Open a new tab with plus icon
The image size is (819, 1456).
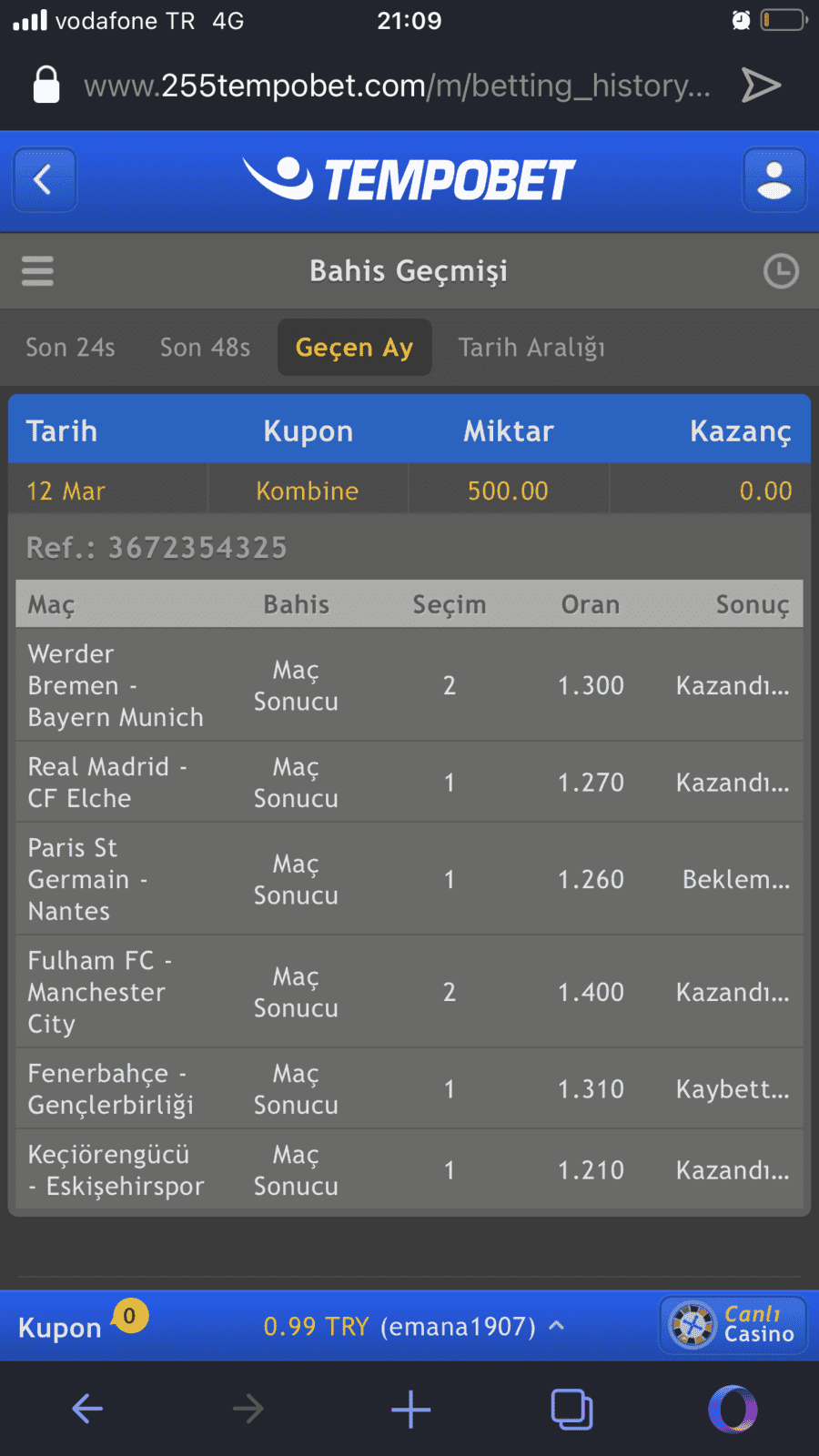[410, 1409]
